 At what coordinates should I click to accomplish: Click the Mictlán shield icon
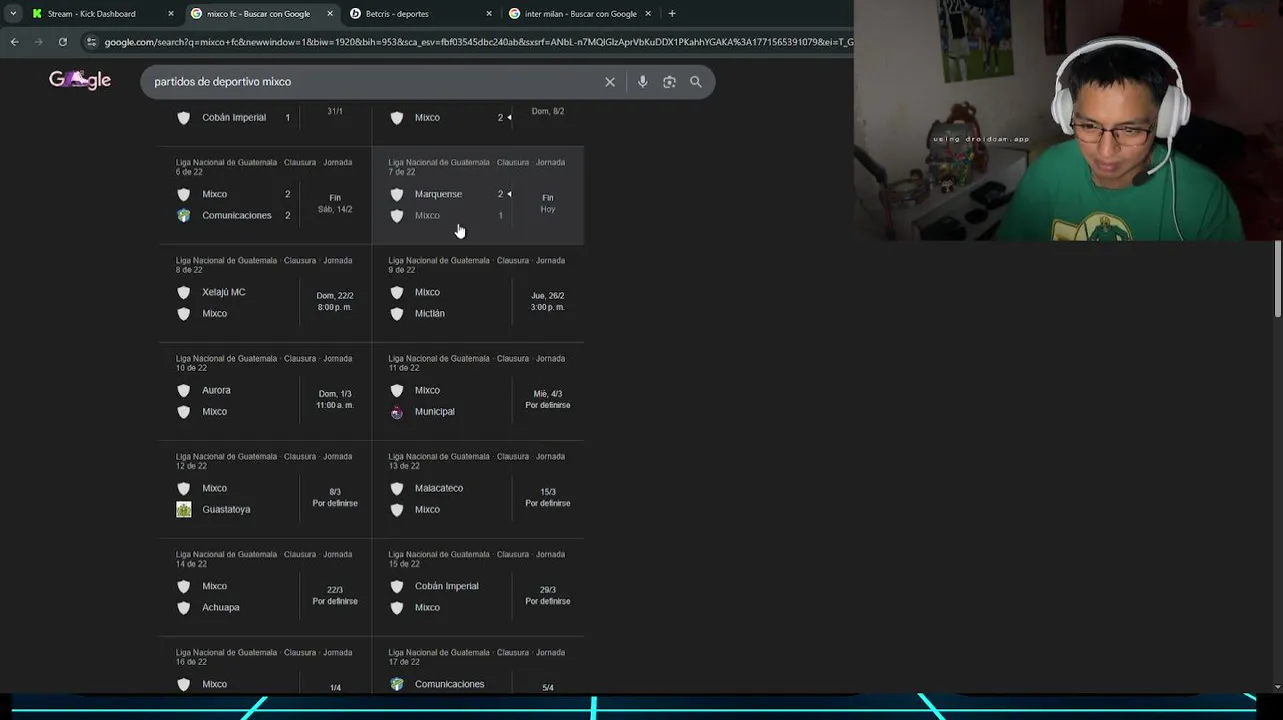tap(396, 314)
